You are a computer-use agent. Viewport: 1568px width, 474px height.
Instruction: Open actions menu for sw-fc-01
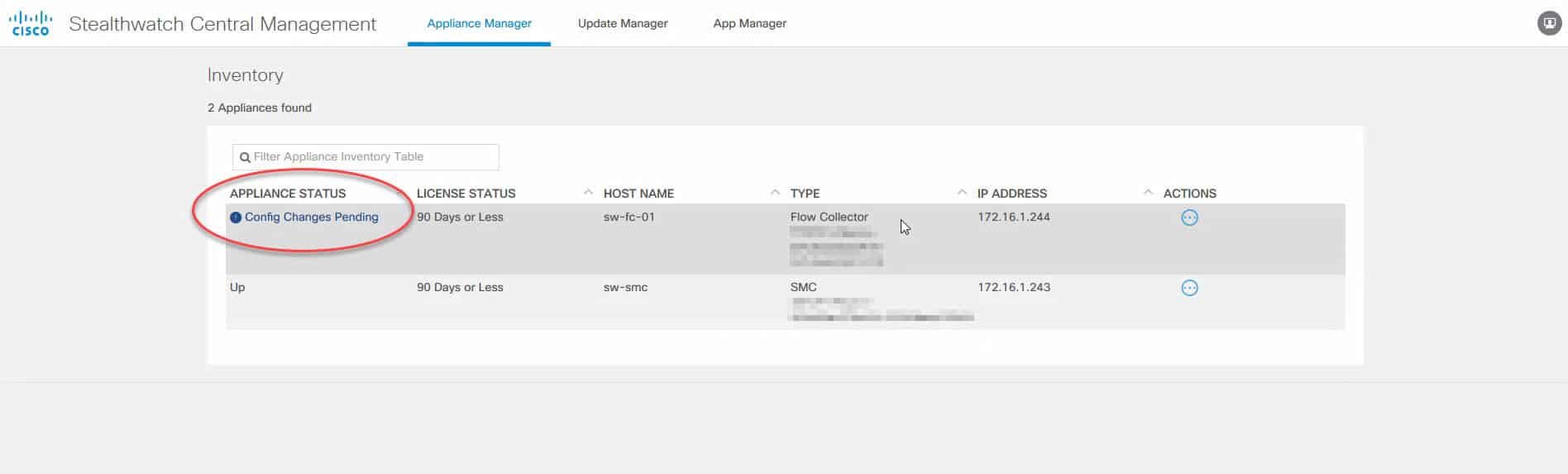(x=1189, y=218)
